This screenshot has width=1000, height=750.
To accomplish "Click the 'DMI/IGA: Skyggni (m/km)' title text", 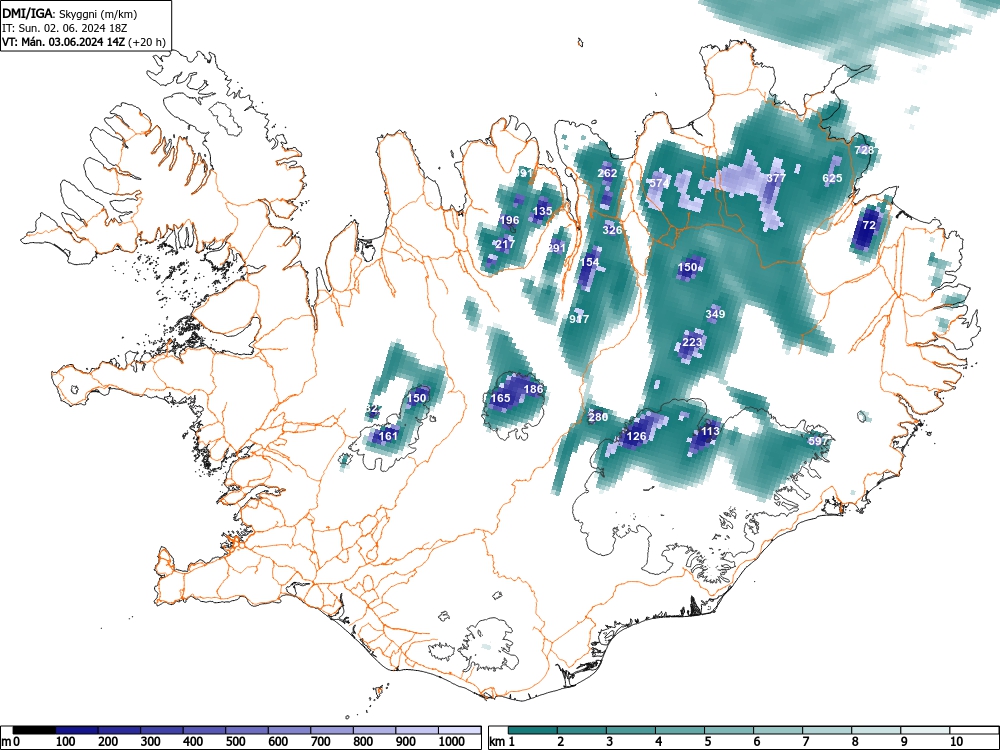I will 70,13.
